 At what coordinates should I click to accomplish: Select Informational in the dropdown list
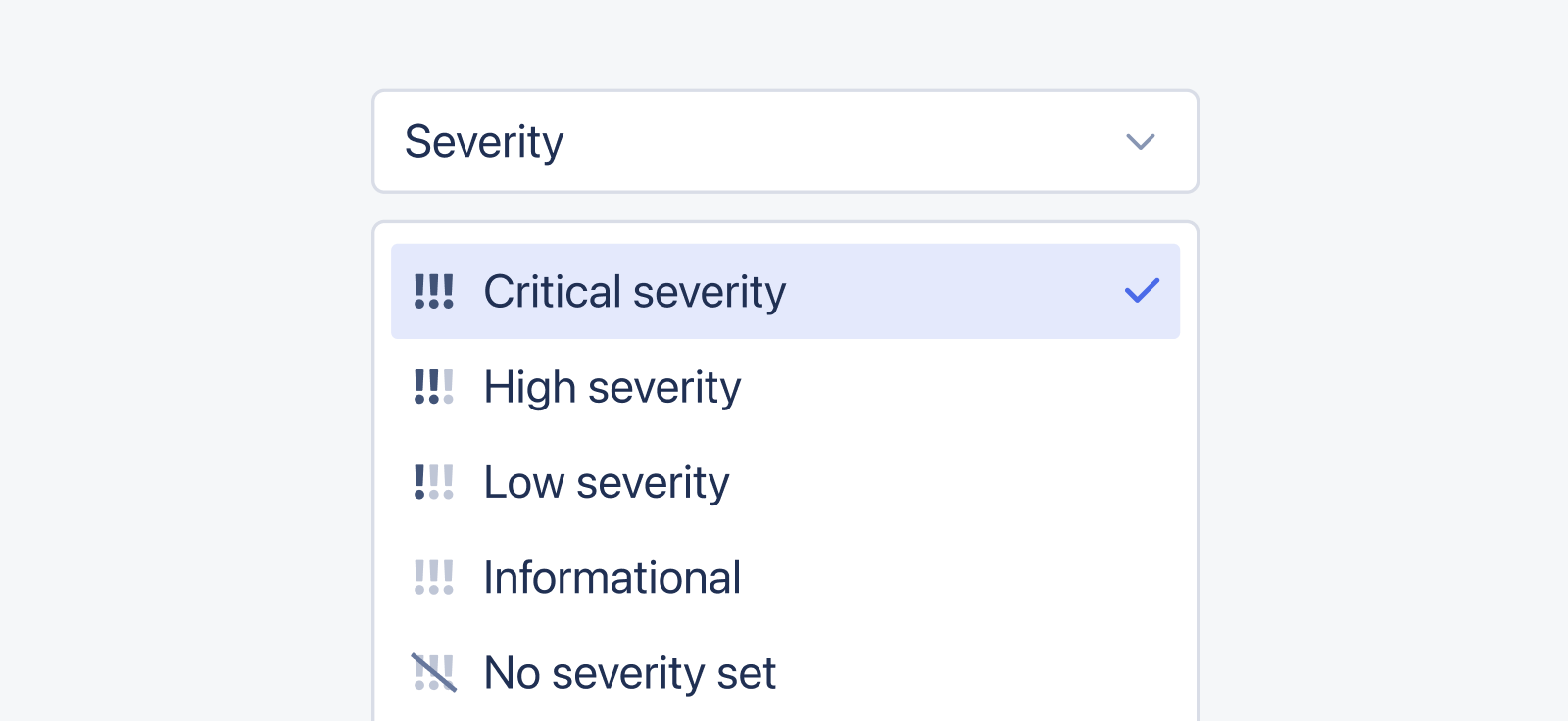(785, 577)
